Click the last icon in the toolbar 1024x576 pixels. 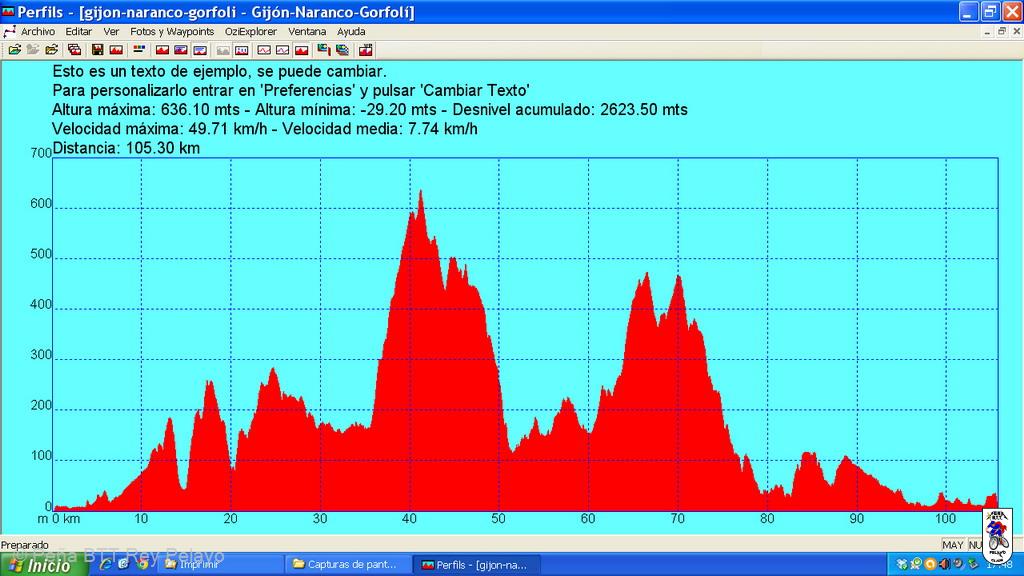point(365,49)
